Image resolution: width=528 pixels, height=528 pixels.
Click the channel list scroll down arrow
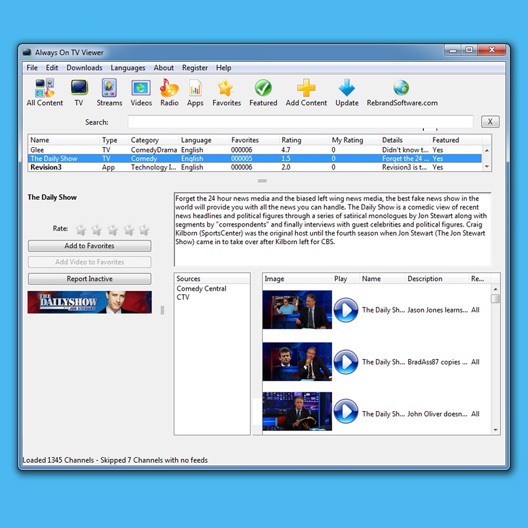click(487, 167)
